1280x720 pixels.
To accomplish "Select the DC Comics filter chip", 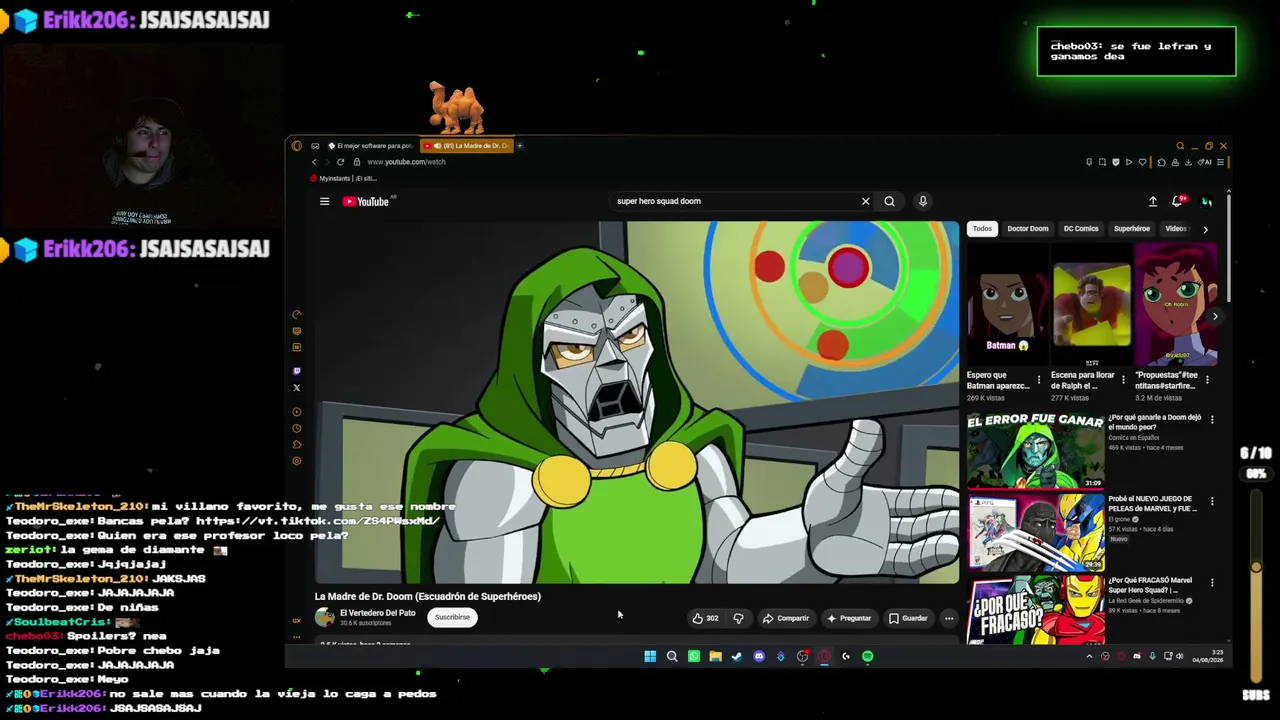I will (1081, 229).
